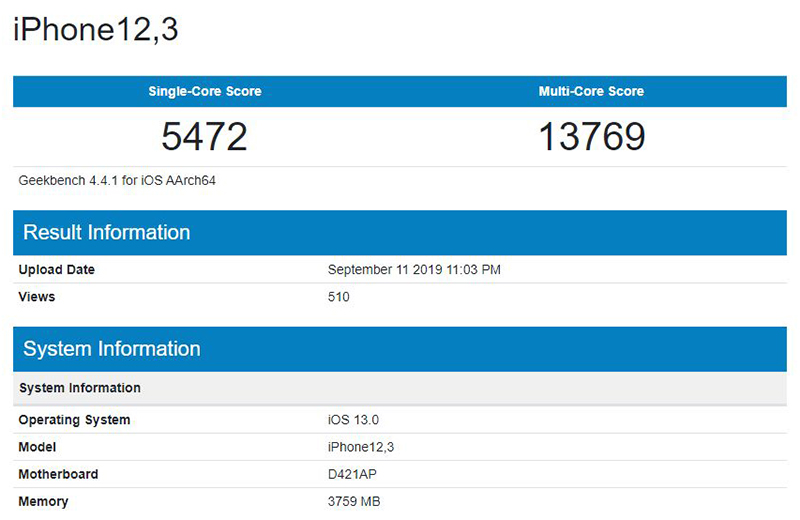Image resolution: width=800 pixels, height=520 pixels.
Task: Click the Geekbench 4.4.1 for iOS AArch64 text
Action: coord(118,181)
